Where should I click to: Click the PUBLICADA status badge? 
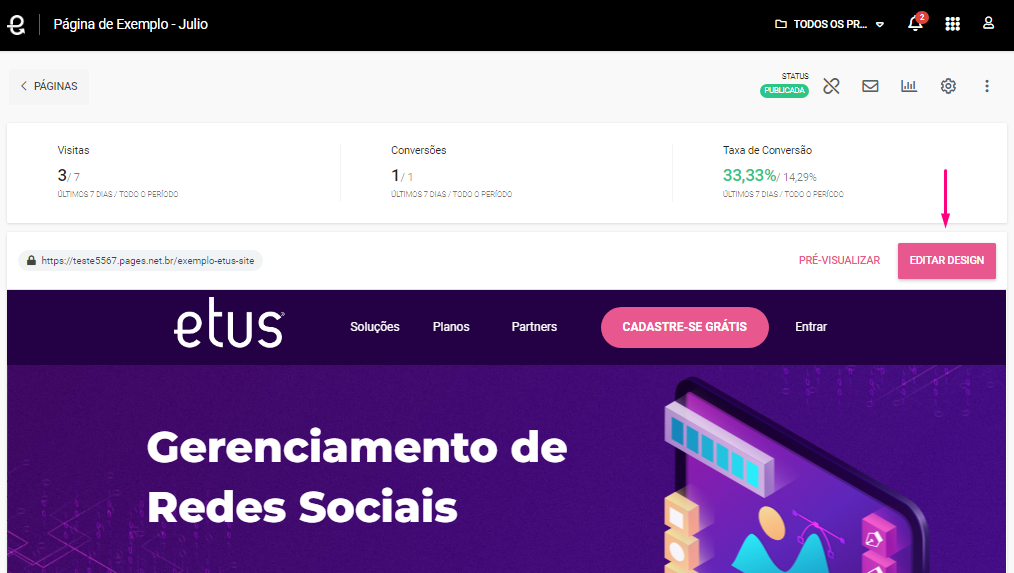pyautogui.click(x=784, y=91)
